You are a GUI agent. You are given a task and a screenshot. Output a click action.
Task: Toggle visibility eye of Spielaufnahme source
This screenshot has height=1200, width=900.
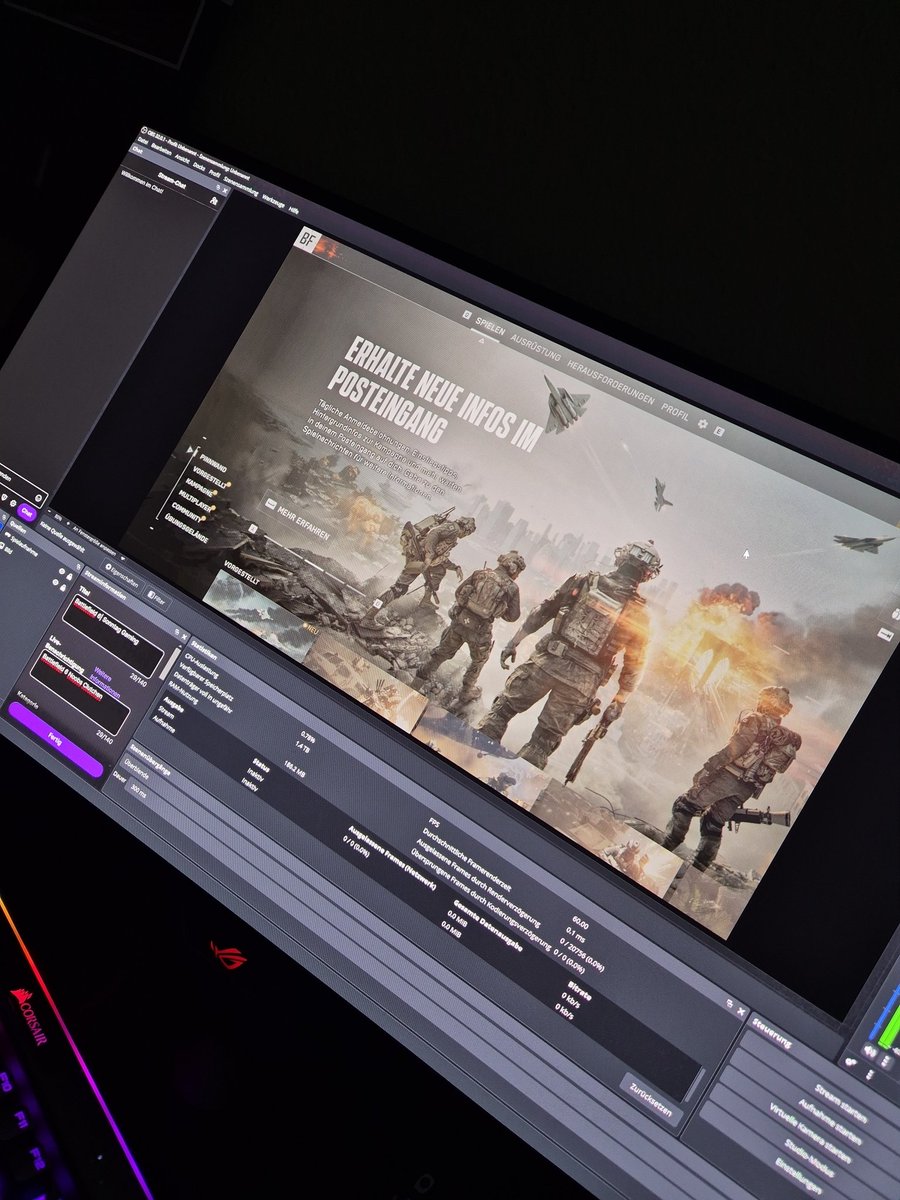62,571
